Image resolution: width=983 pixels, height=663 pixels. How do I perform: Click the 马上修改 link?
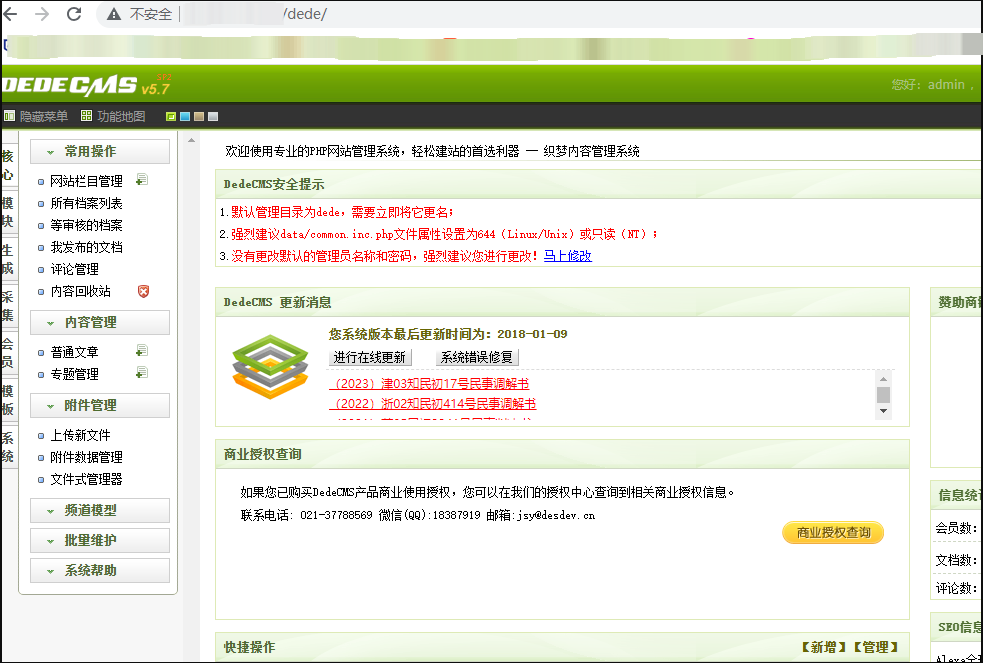[x=568, y=256]
